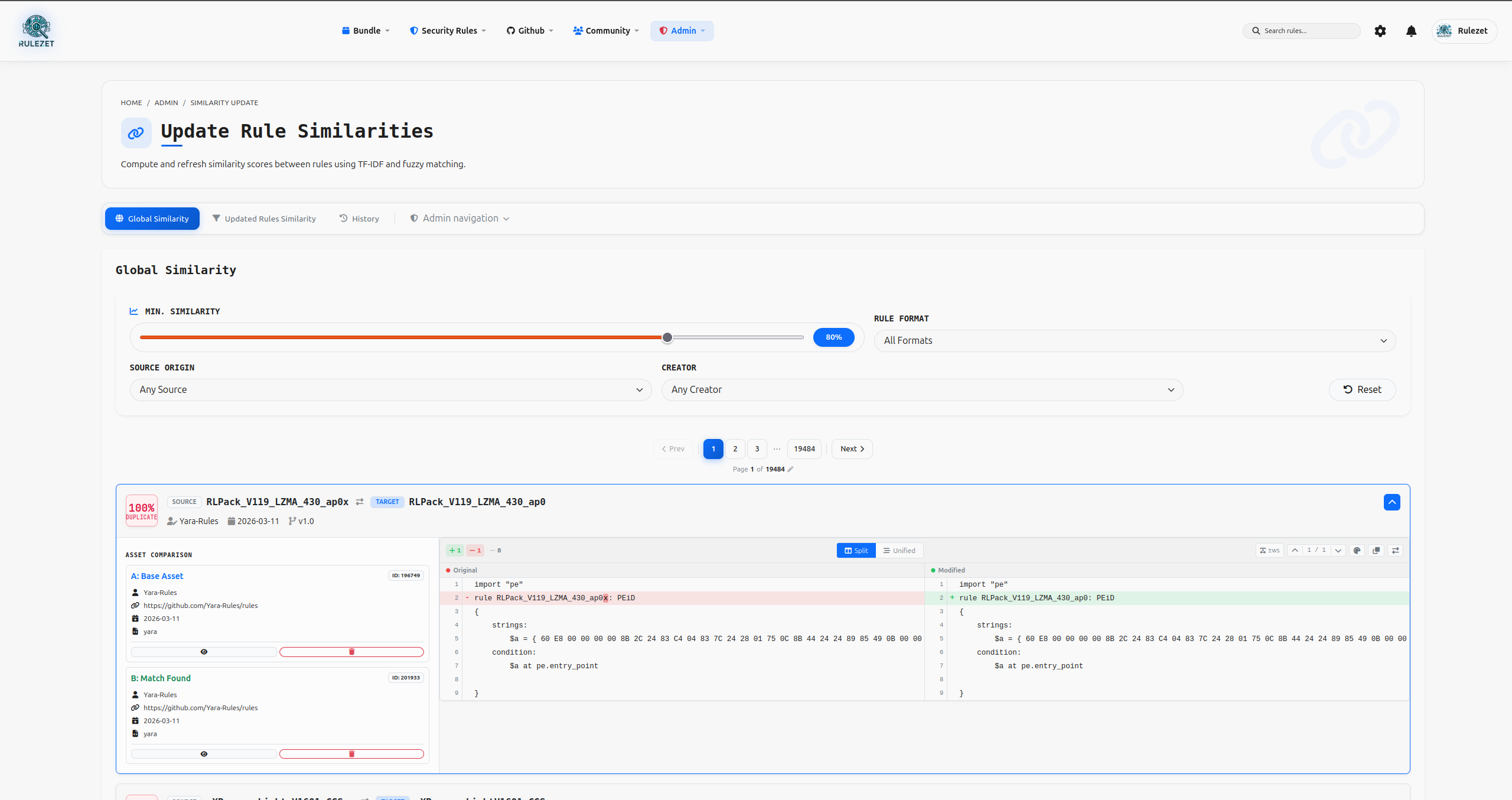Open the Admin menu in the top bar

pyautogui.click(x=682, y=31)
